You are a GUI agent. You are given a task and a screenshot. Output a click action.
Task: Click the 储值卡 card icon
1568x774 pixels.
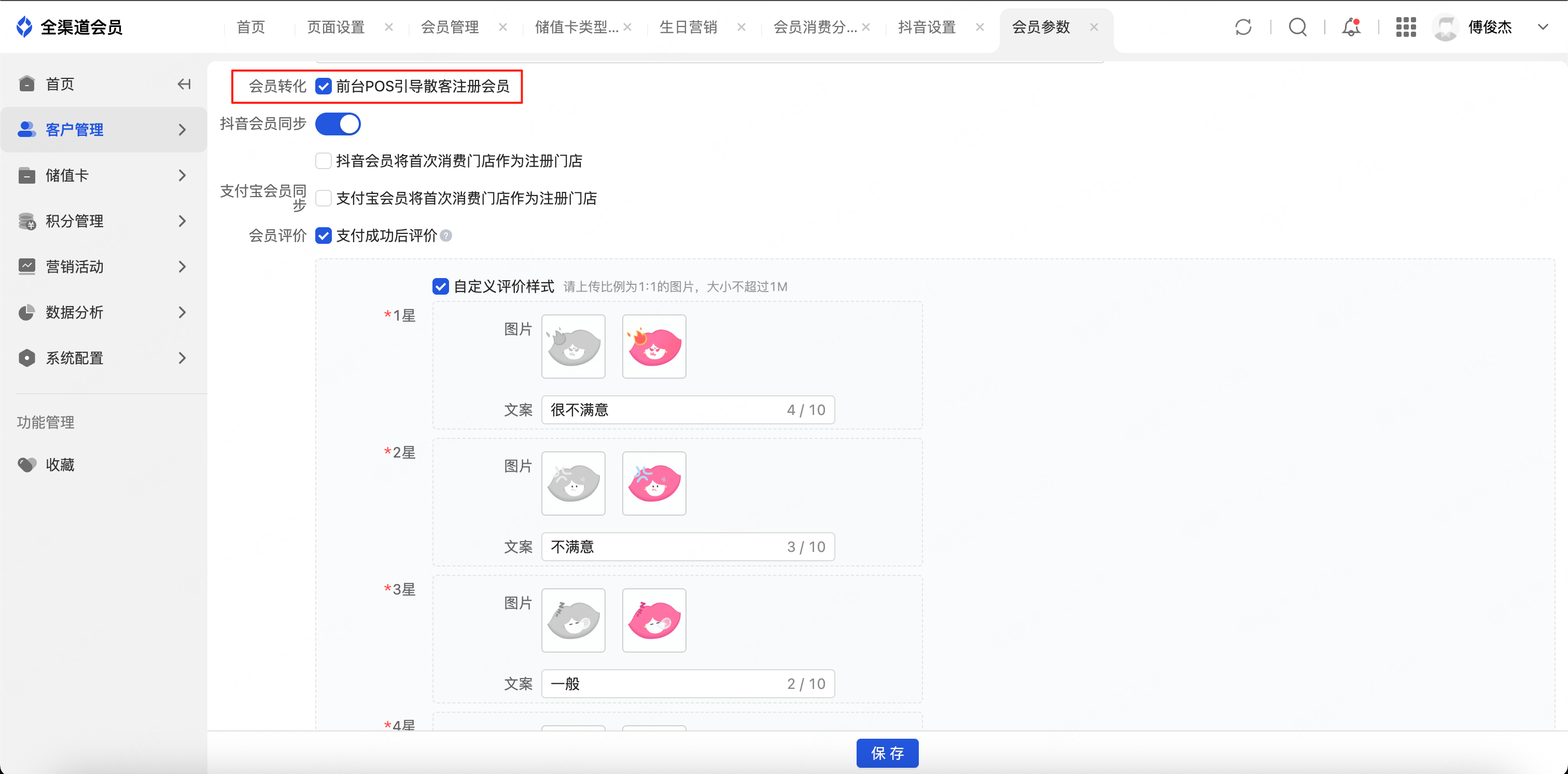pos(27,175)
